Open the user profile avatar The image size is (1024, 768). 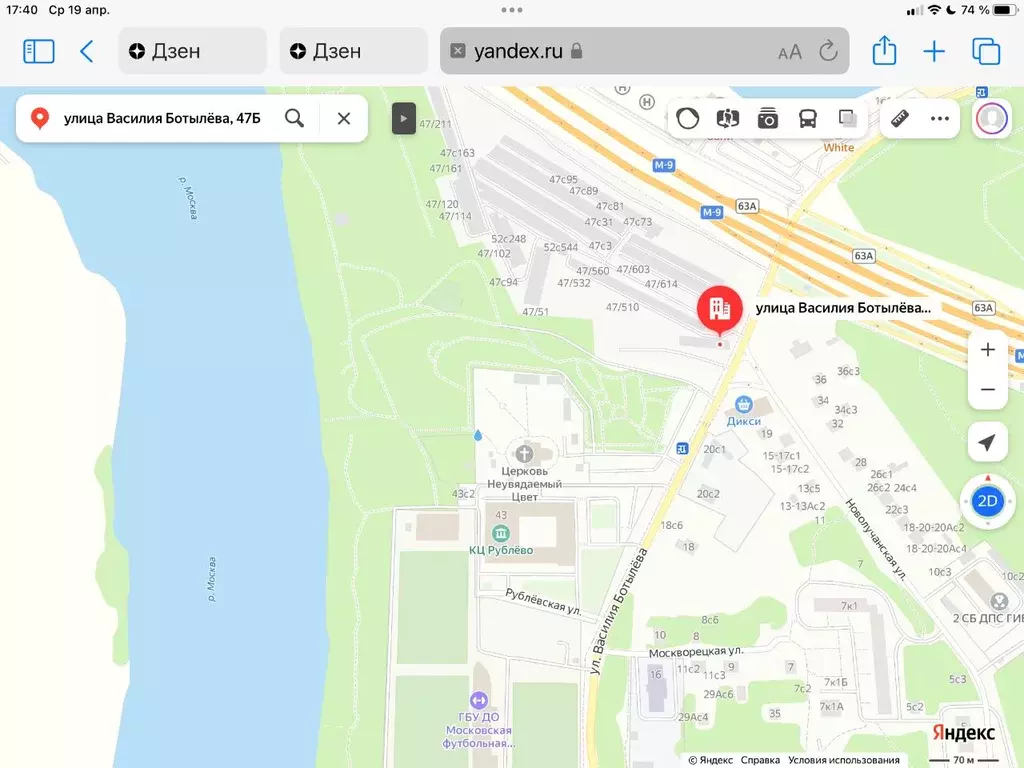pyautogui.click(x=991, y=118)
